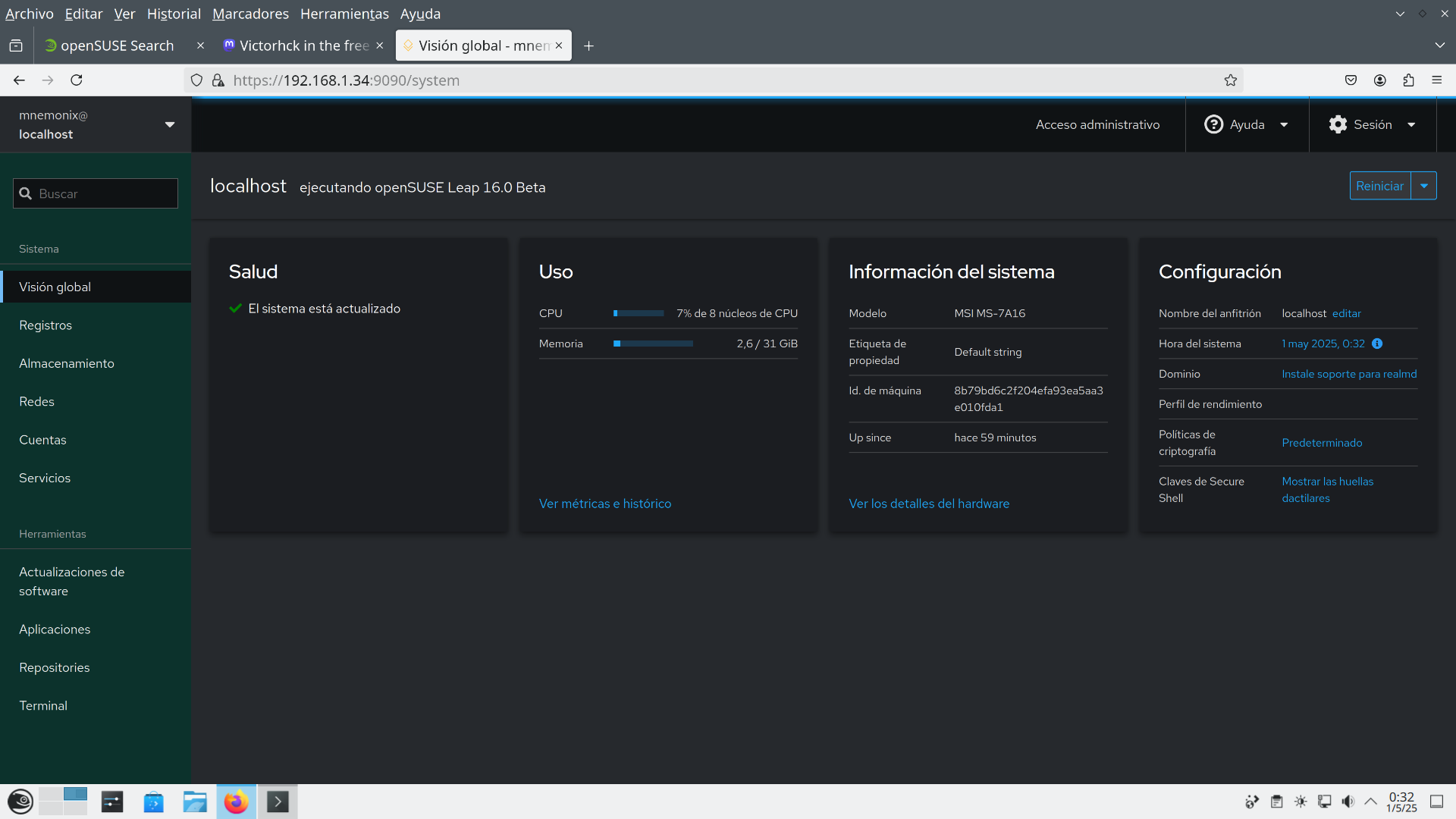Viewport: 1456px width, 819px height.
Task: List all tabs with the chevron
Action: click(x=1439, y=45)
